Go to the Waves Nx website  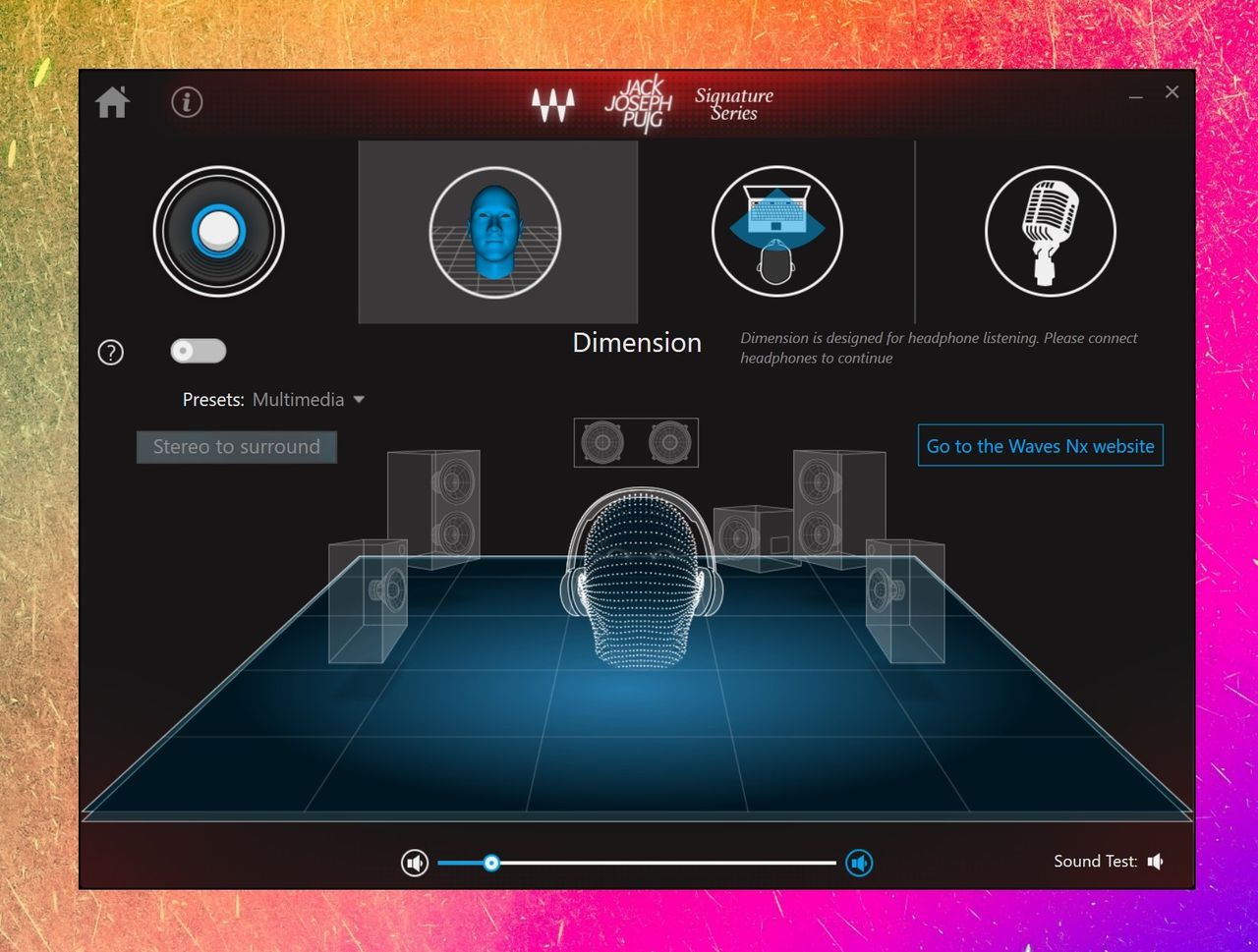coord(1041,446)
